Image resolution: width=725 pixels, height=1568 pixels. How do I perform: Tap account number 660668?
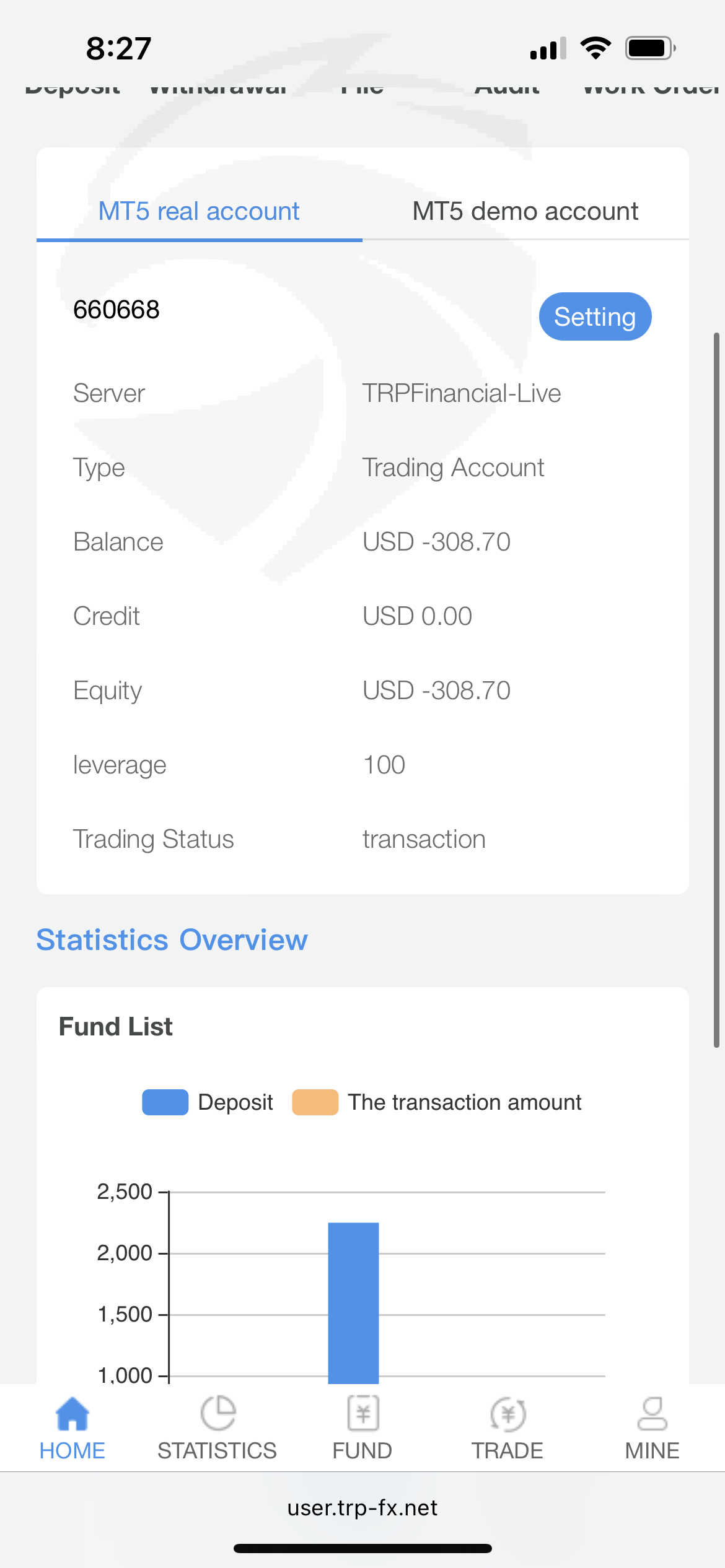click(x=116, y=310)
